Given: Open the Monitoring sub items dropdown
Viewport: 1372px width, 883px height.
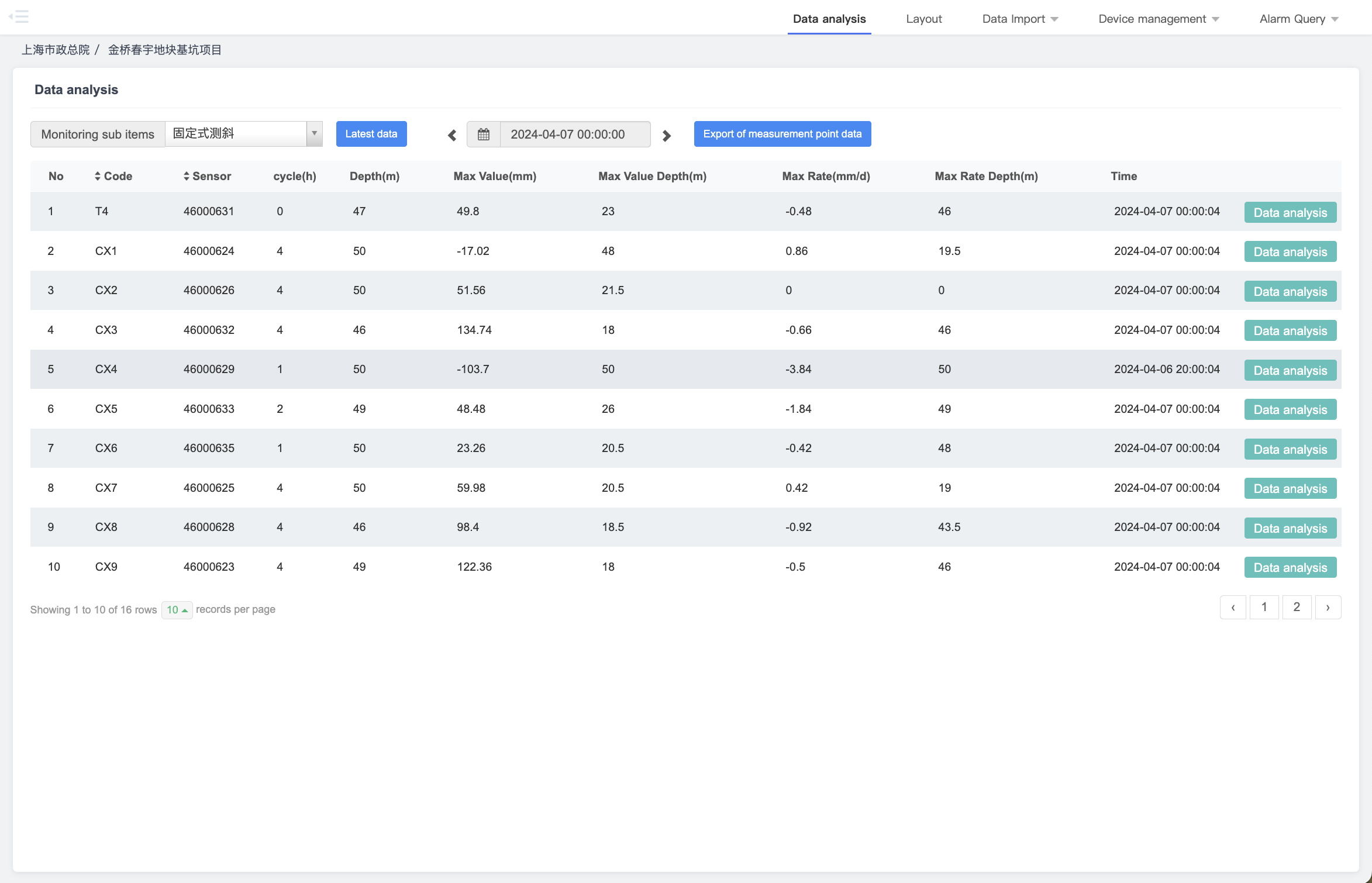Looking at the screenshot, I should pyautogui.click(x=244, y=134).
